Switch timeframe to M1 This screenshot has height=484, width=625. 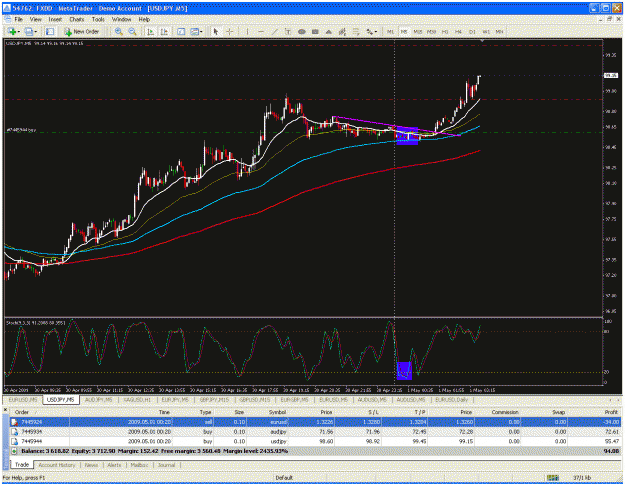pyautogui.click(x=390, y=31)
